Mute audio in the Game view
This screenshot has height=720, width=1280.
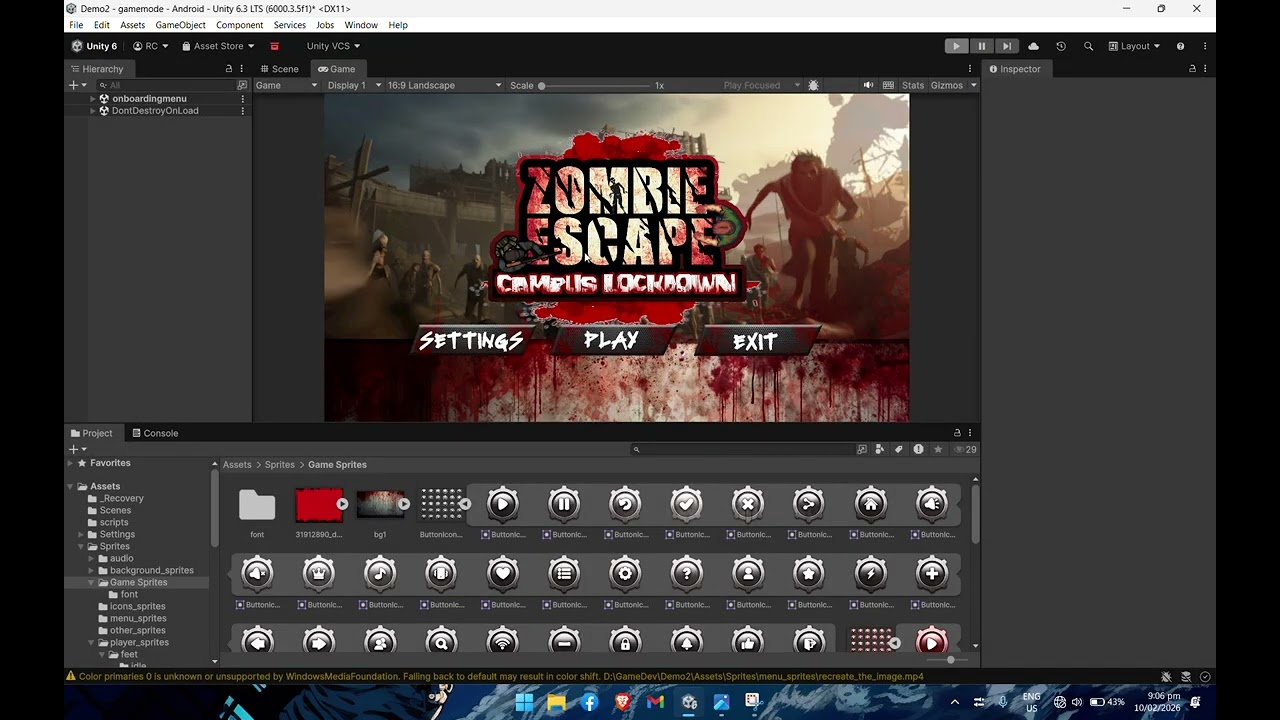(868, 85)
